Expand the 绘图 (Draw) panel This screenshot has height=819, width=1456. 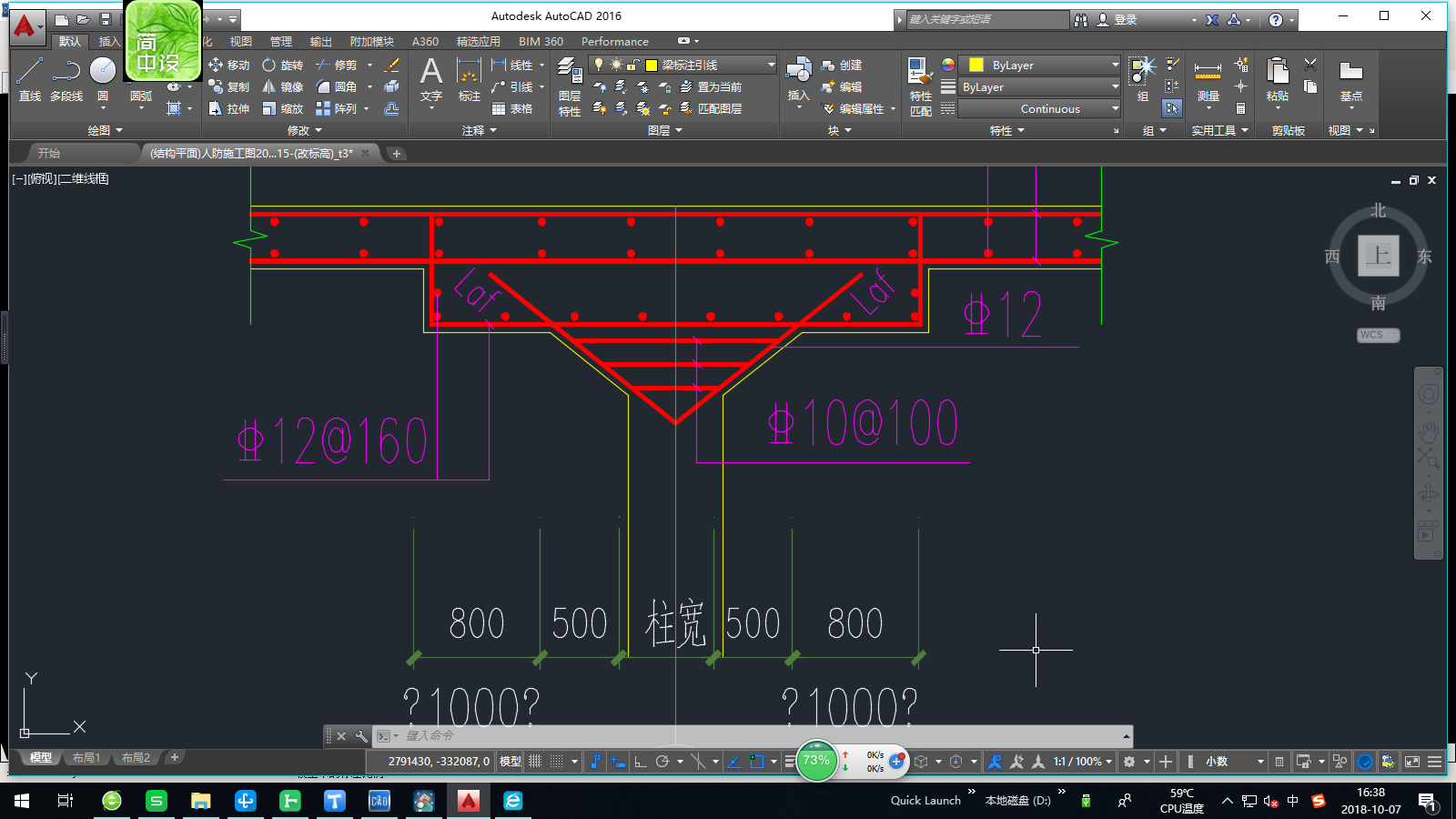[105, 131]
